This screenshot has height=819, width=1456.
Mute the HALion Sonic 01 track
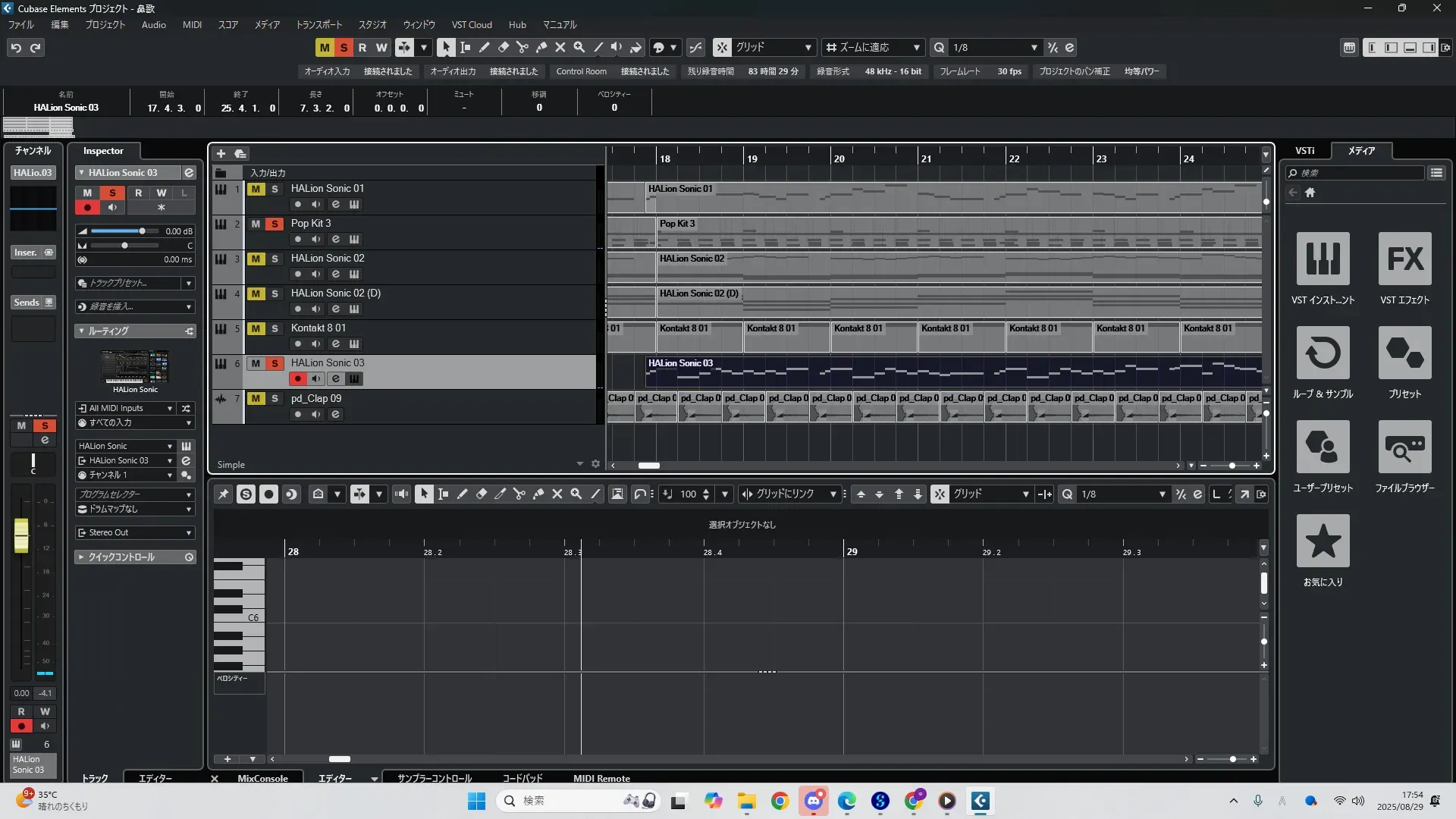(256, 189)
